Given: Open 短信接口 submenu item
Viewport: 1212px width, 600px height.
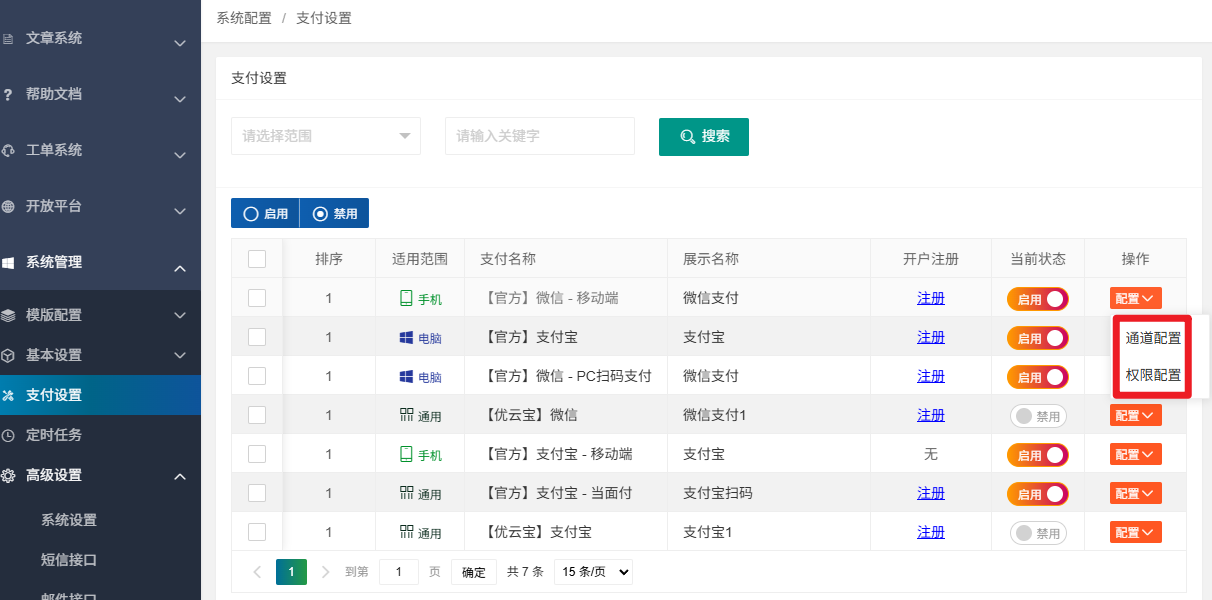Looking at the screenshot, I should 69,560.
